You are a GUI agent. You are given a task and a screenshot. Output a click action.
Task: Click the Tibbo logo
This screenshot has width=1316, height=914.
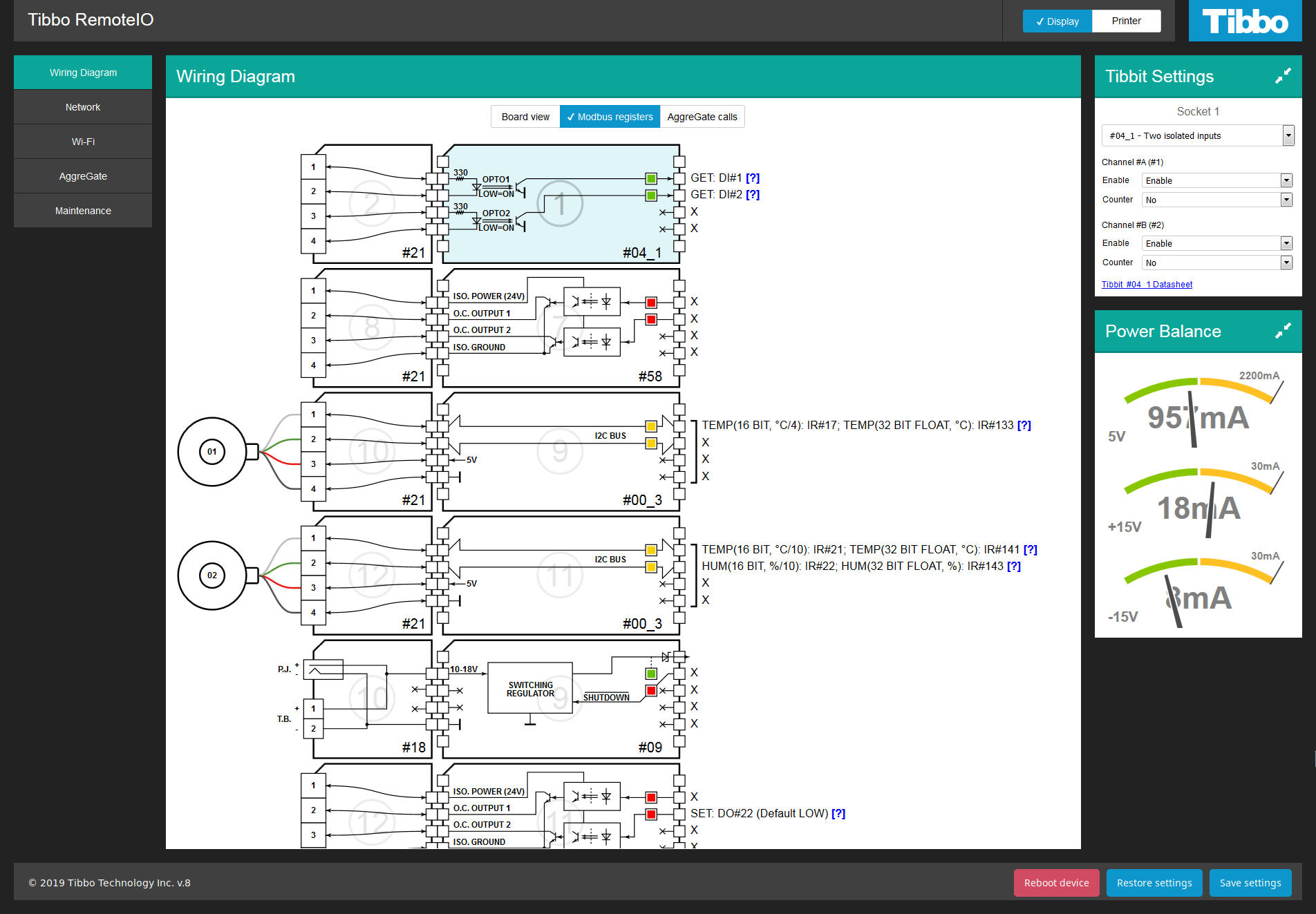(1245, 21)
